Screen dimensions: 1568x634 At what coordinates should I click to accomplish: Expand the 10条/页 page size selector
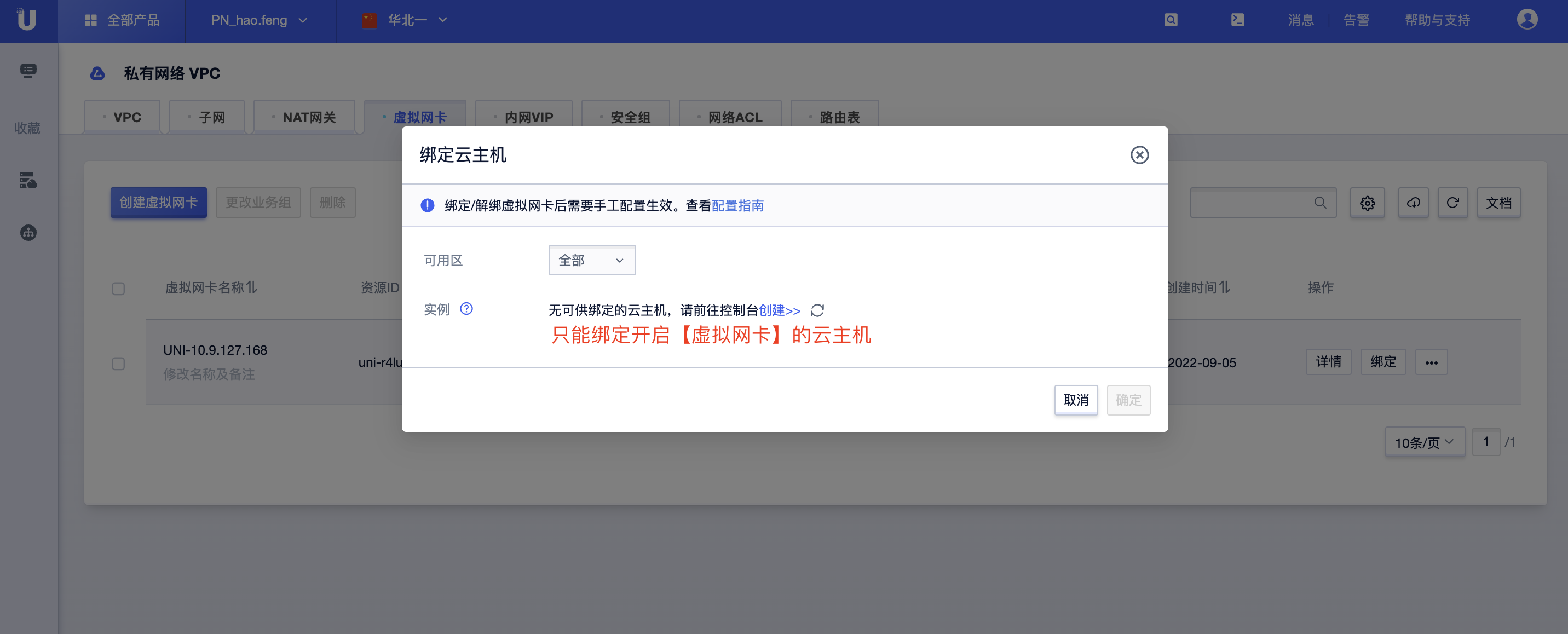pos(1425,442)
